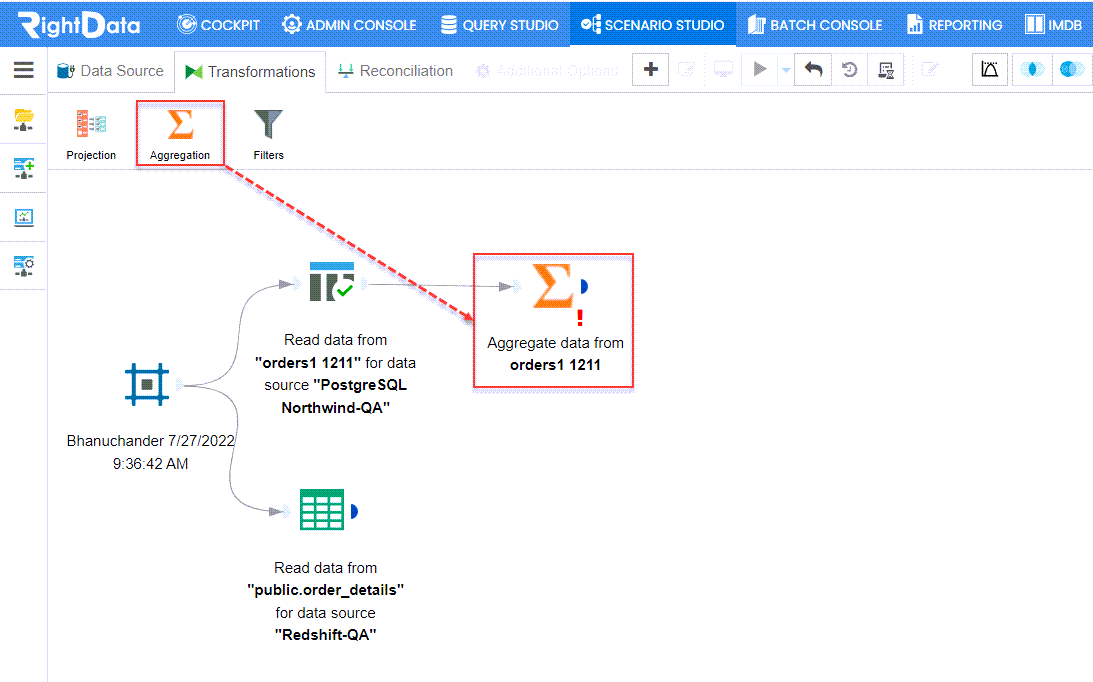This screenshot has width=1093, height=682.
Task: Click the chart monitor sidebar icon
Action: tap(24, 218)
